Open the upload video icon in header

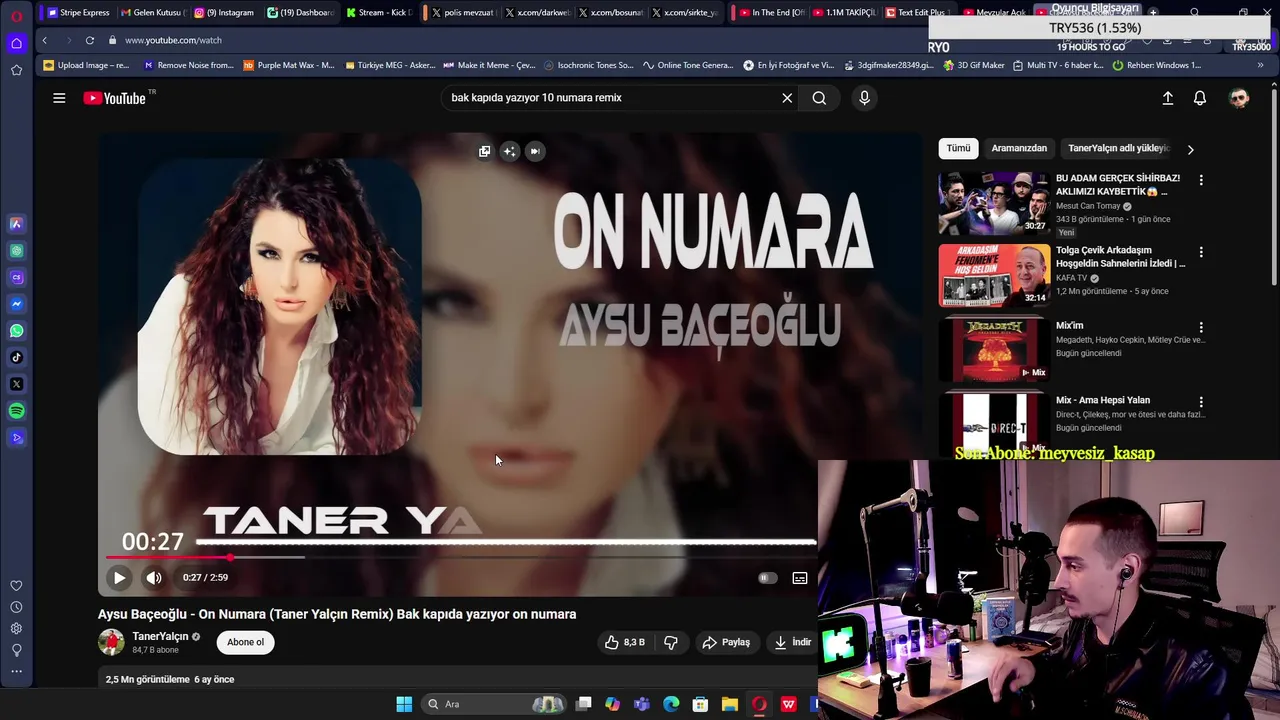point(1167,98)
